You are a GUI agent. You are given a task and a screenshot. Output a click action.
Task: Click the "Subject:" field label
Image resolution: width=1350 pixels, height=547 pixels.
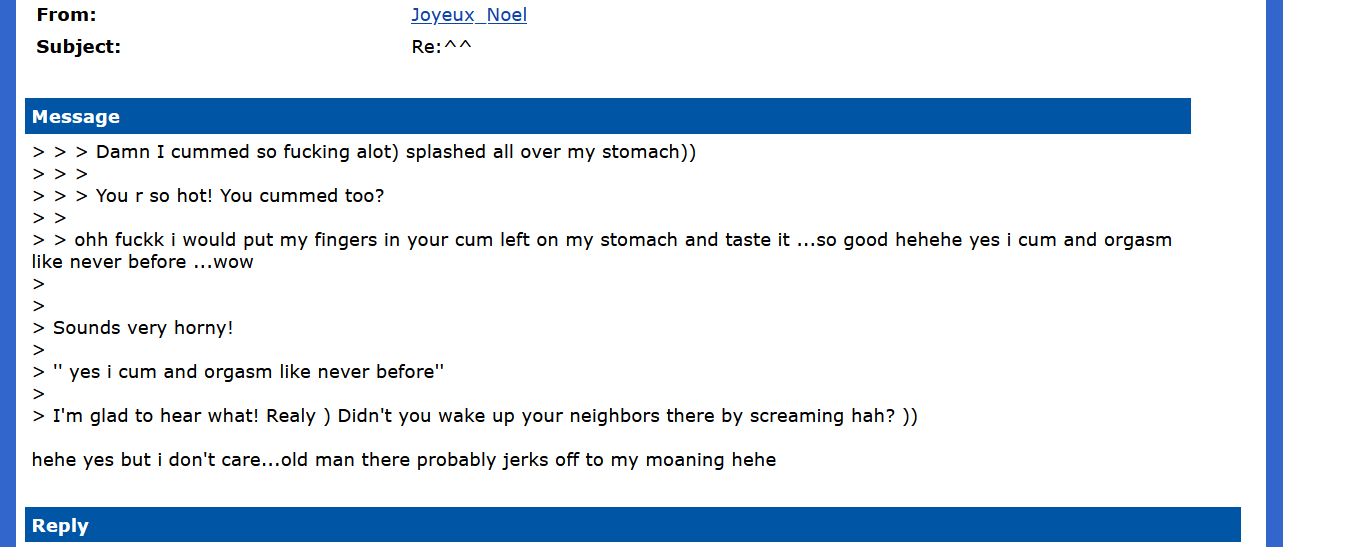78,46
